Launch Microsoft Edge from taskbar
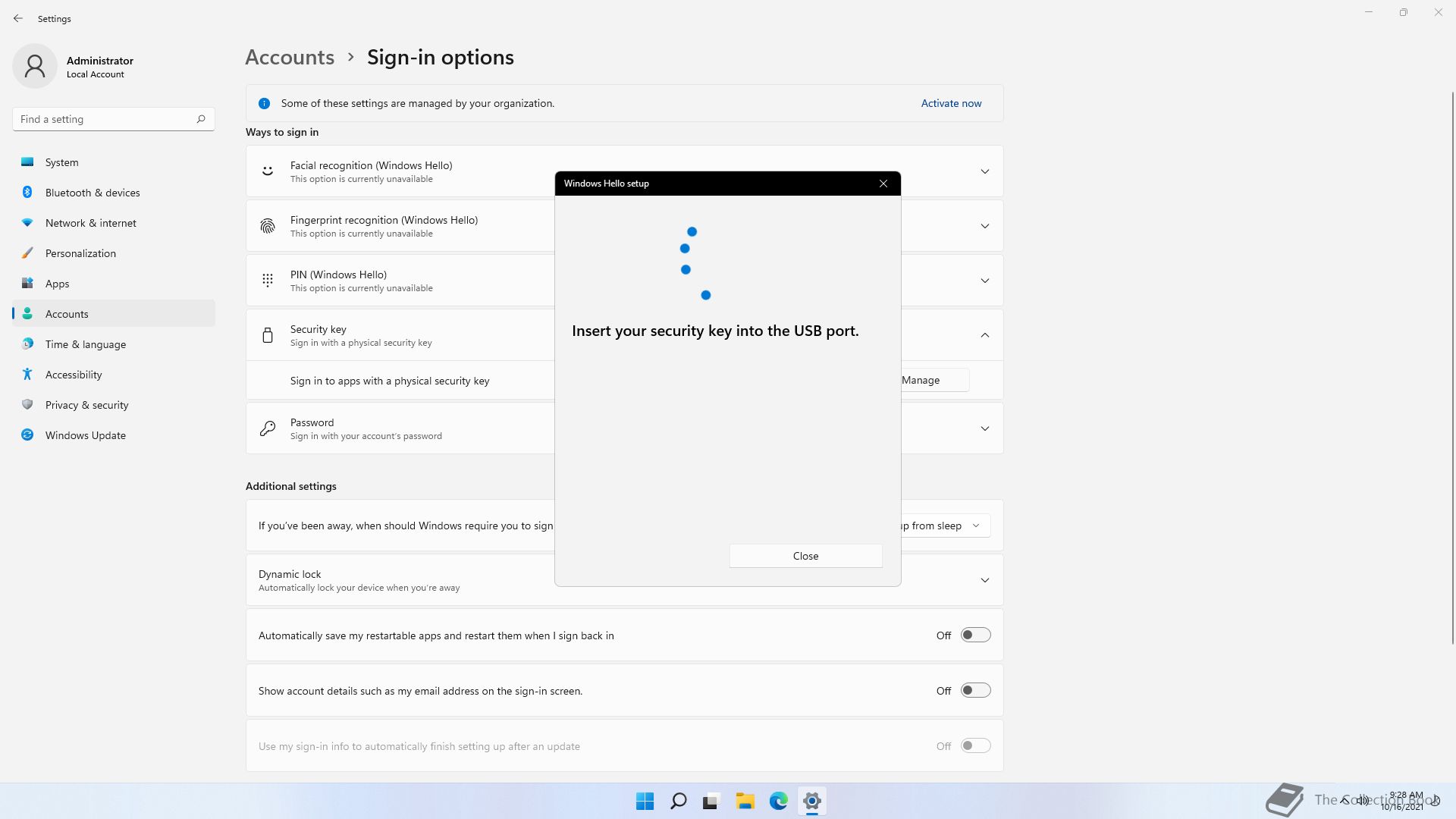The height and width of the screenshot is (819, 1456). coord(779,801)
